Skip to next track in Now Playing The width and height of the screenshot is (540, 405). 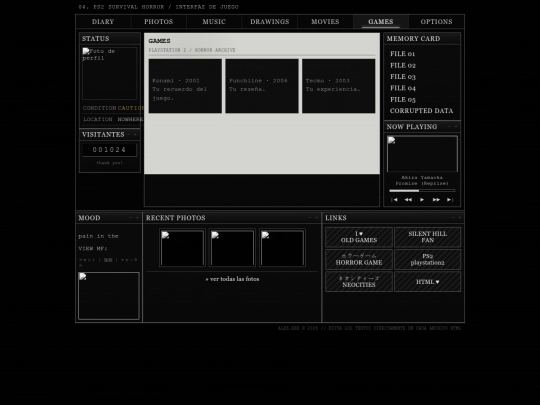pos(450,200)
